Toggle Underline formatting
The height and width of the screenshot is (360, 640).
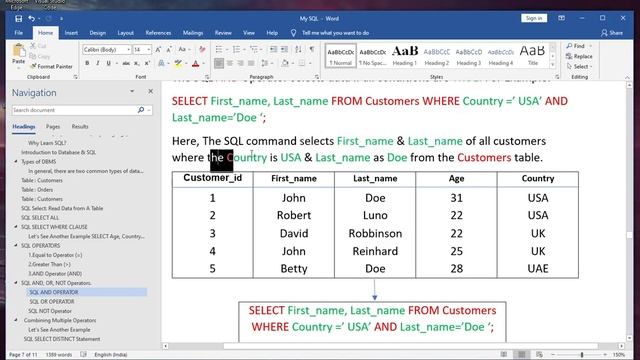(108, 63)
